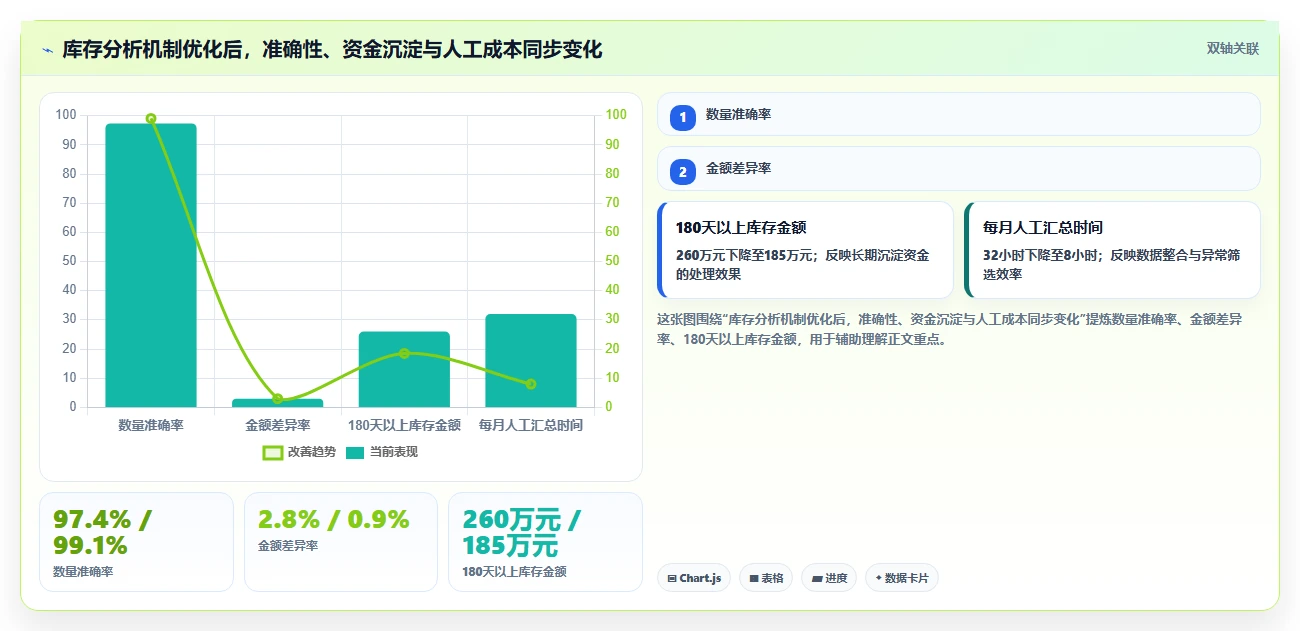Click the 进度 tag
This screenshot has width=1300, height=631.
[829, 578]
